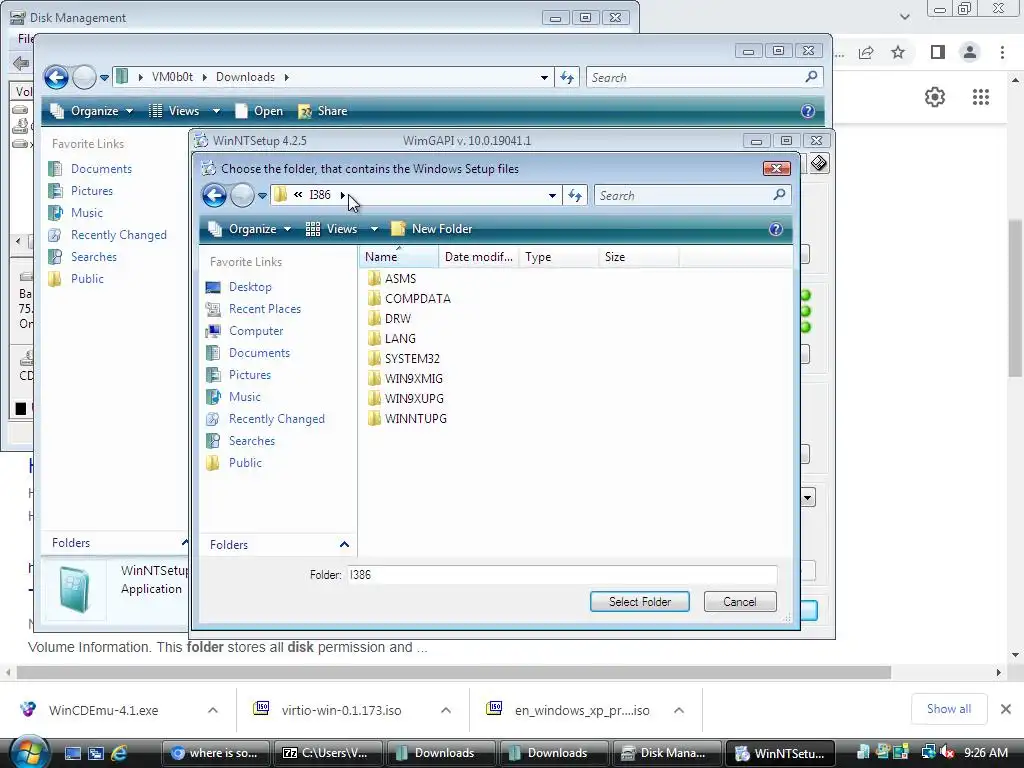This screenshot has height=768, width=1024.
Task: Click the Select Folder button
Action: tap(639, 601)
